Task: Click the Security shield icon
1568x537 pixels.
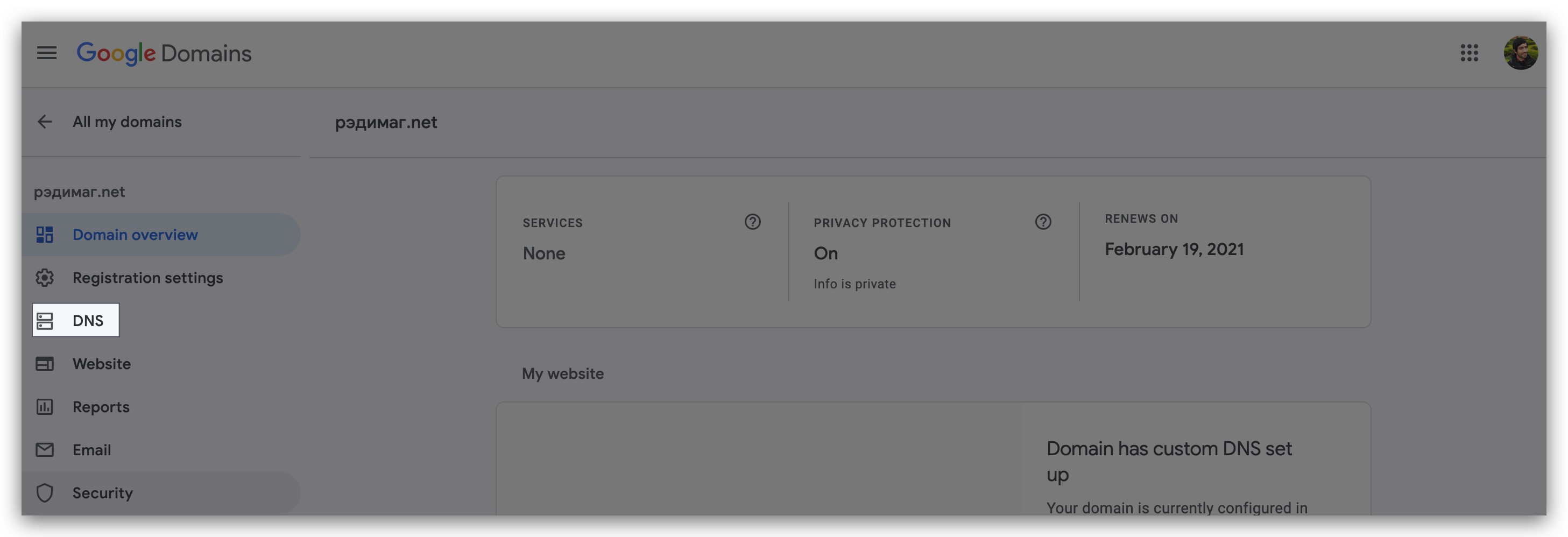Action: point(45,492)
